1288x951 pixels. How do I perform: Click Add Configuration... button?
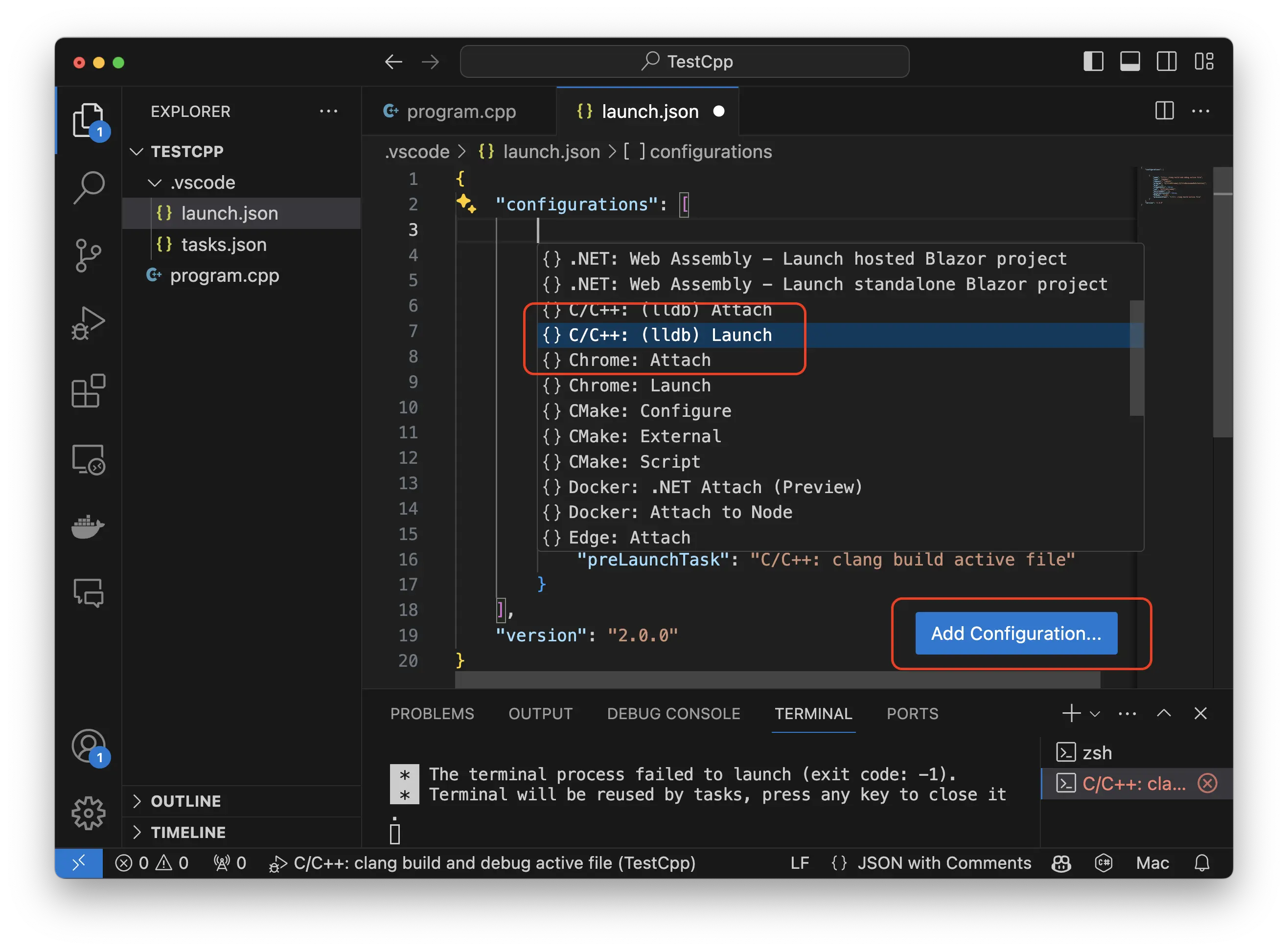(x=1014, y=633)
